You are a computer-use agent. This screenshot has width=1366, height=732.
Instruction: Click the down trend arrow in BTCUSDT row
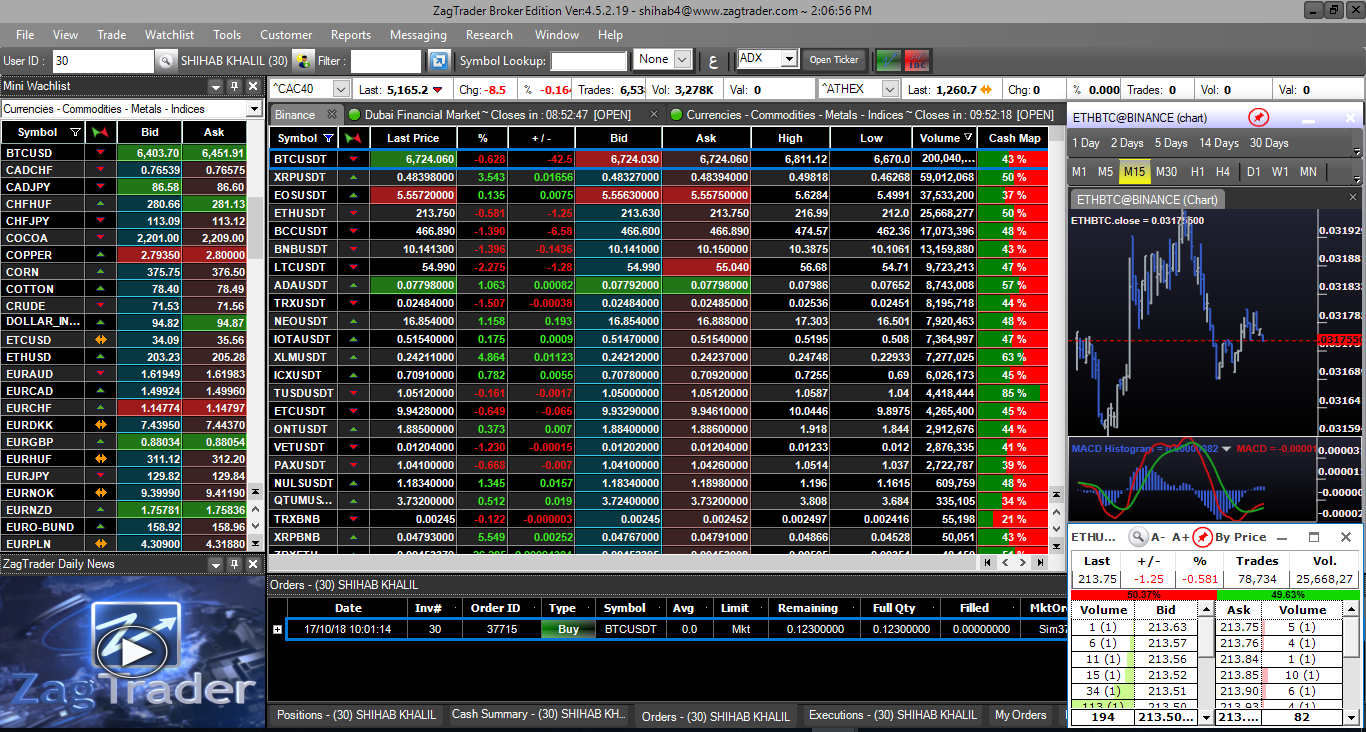(353, 159)
